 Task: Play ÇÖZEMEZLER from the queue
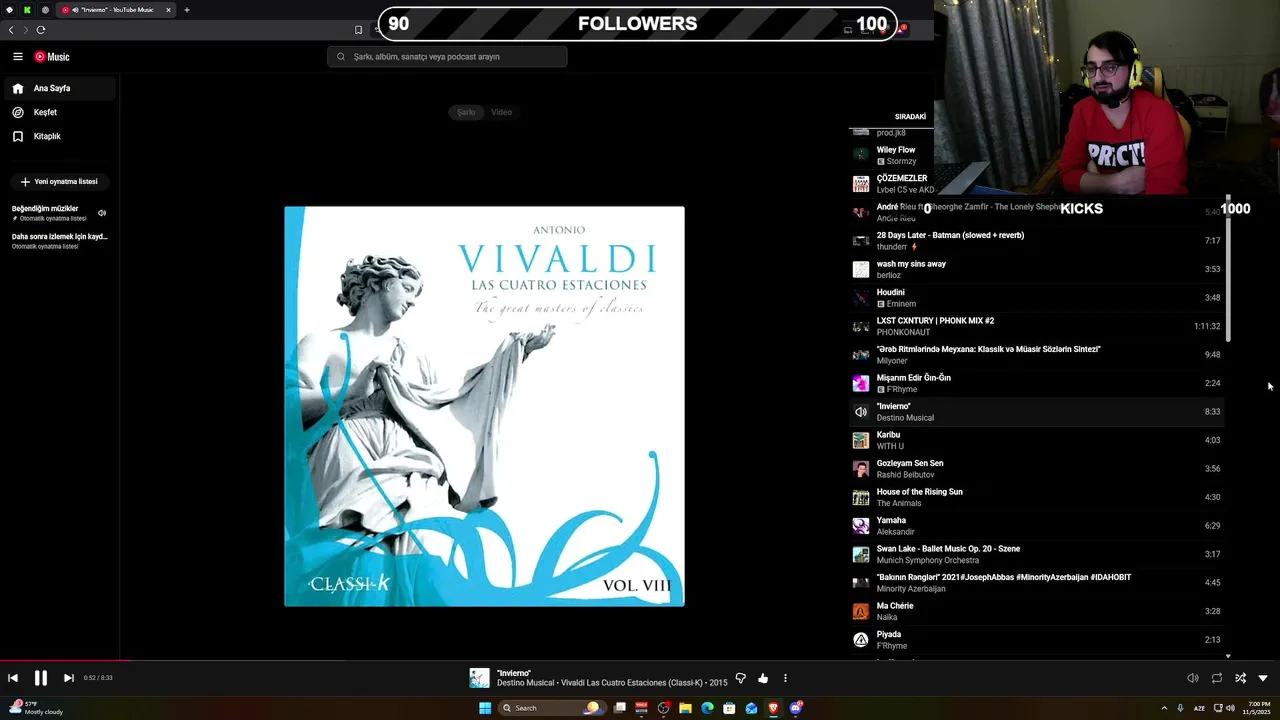click(1036, 184)
